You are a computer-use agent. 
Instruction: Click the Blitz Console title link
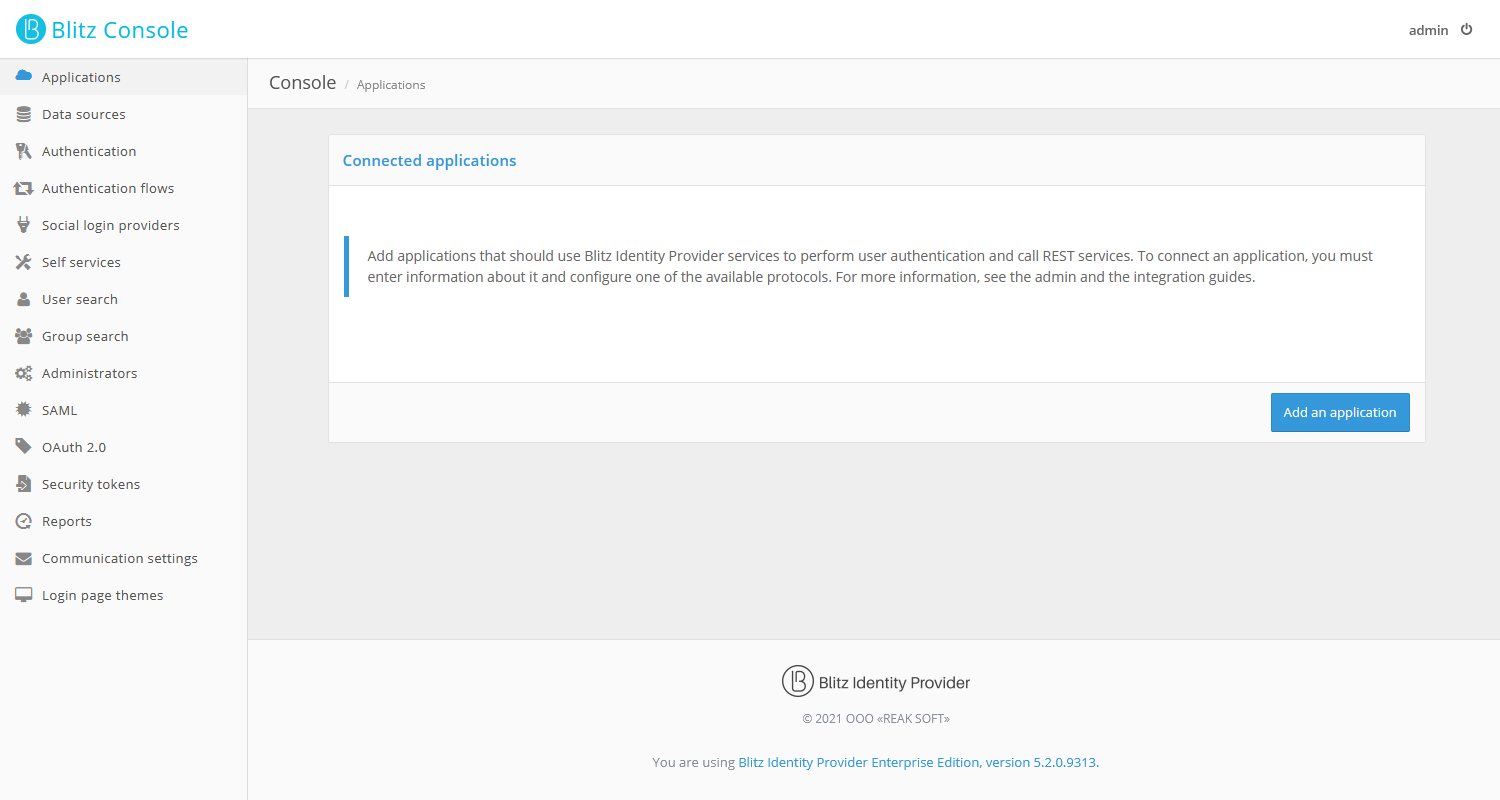coord(120,30)
